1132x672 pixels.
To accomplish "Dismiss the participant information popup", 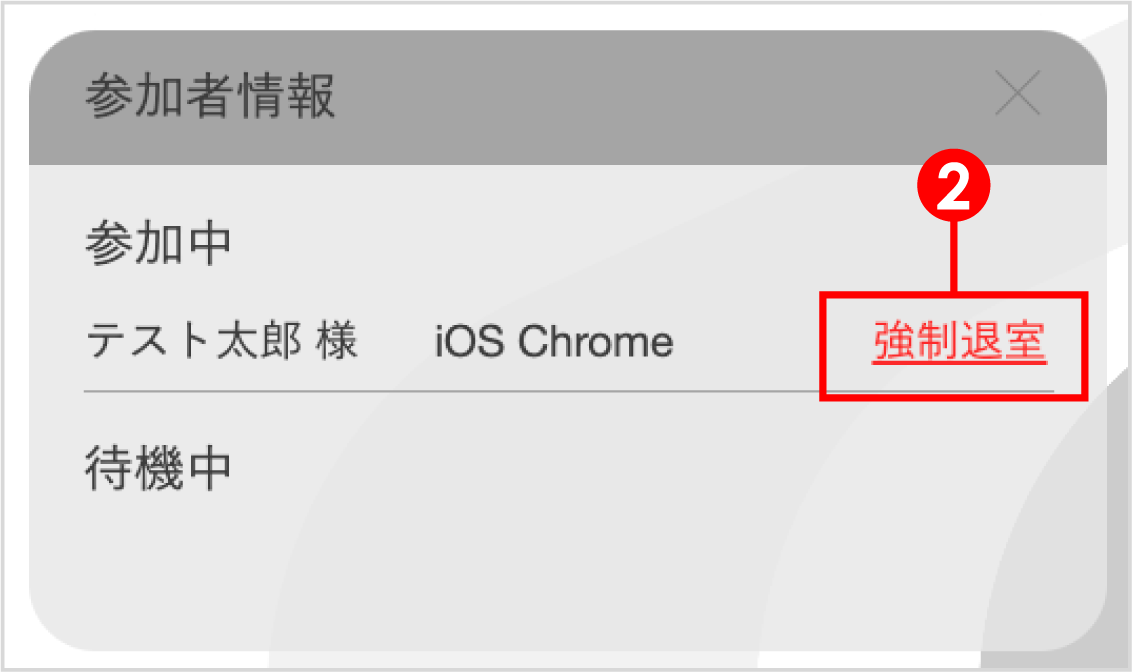I will [x=1018, y=95].
